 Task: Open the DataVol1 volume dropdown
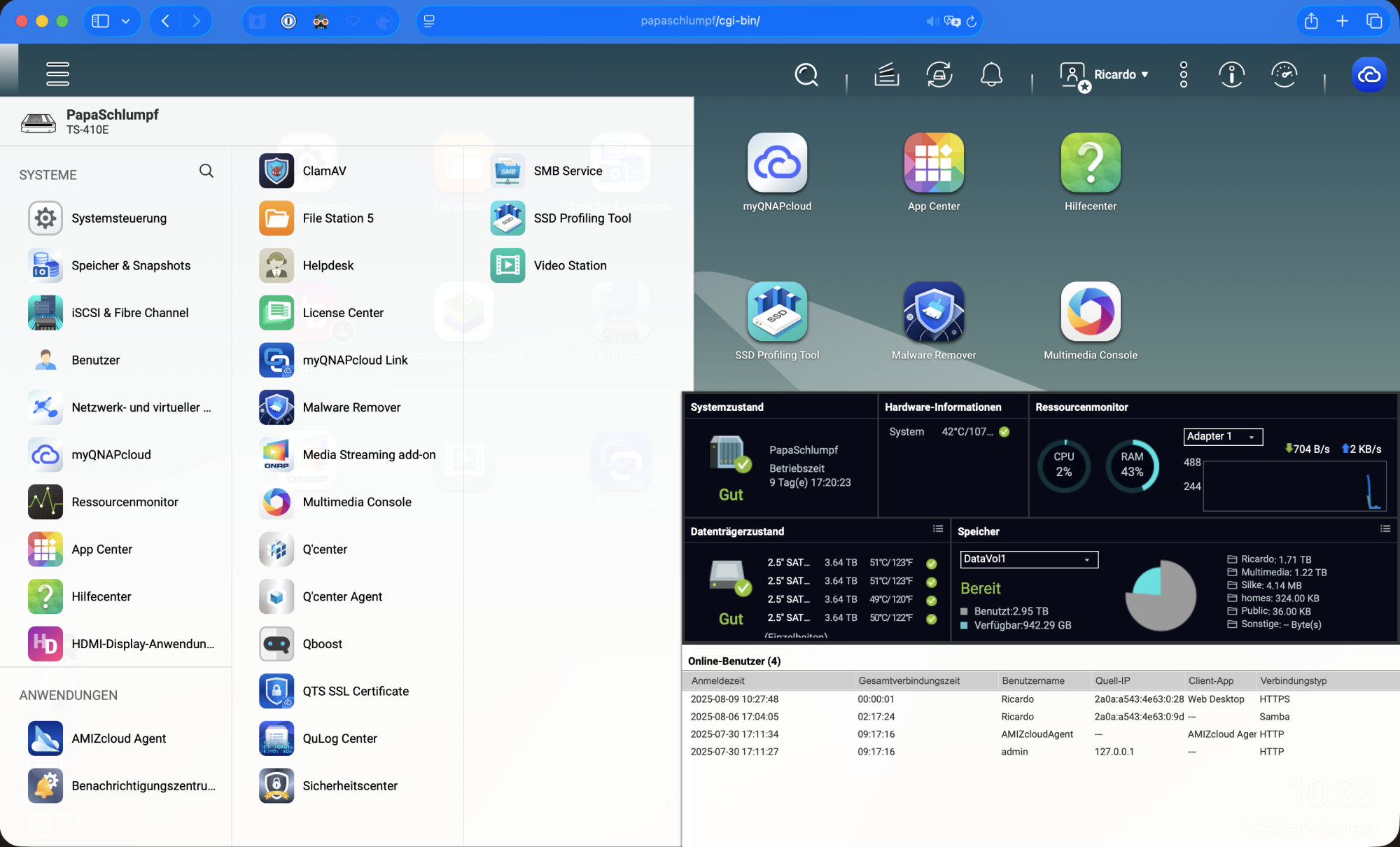point(1028,559)
